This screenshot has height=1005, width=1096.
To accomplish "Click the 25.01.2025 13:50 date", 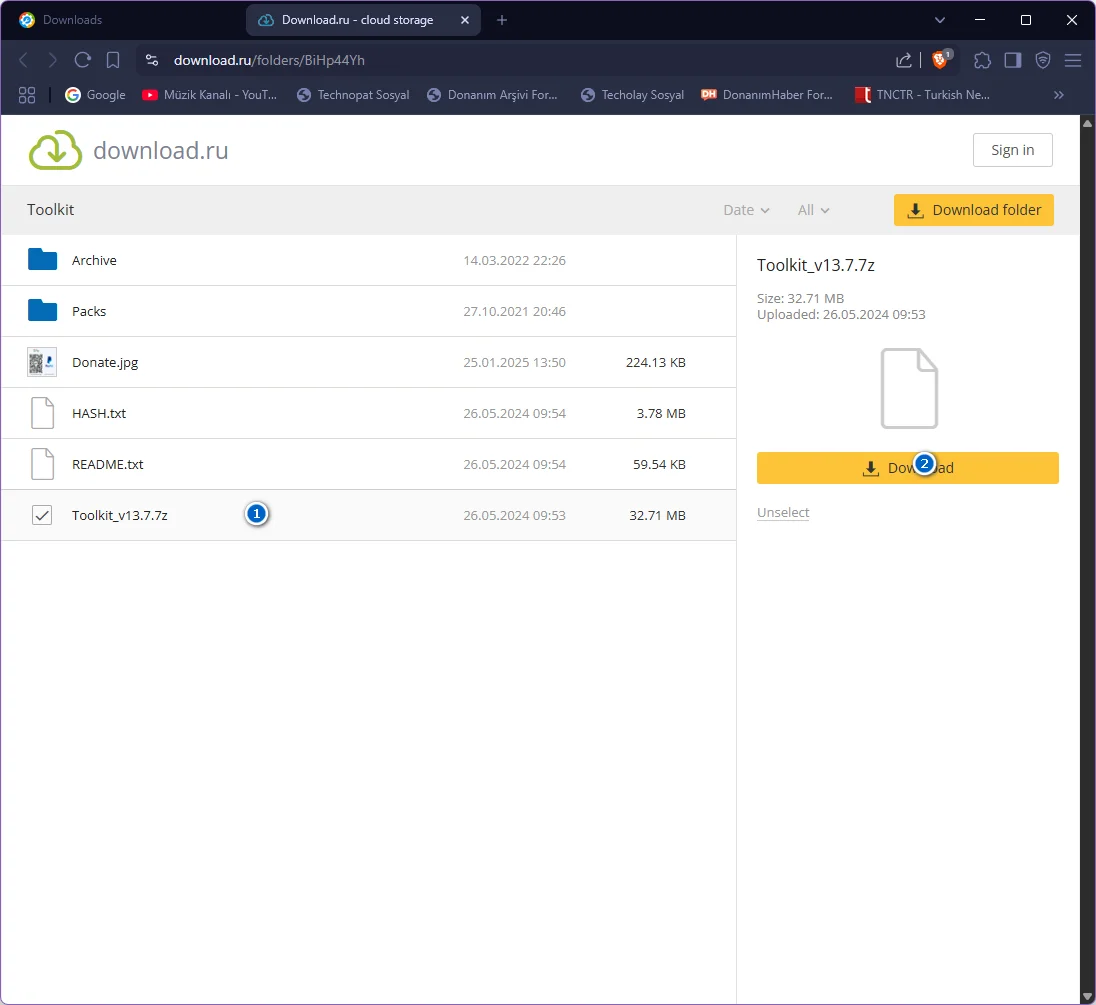I will pos(514,362).
